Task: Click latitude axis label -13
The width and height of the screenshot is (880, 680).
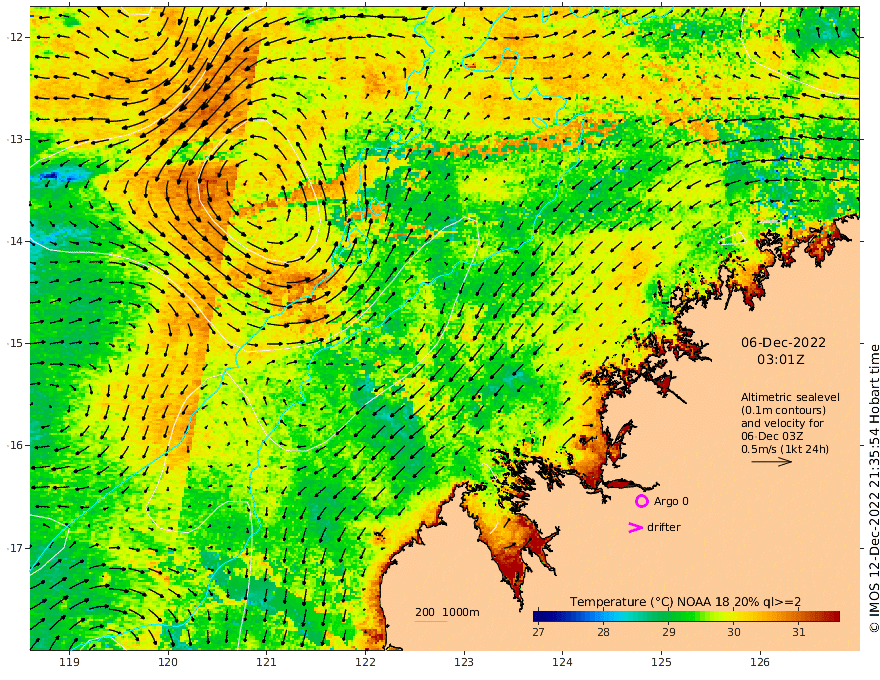Action: click(15, 139)
